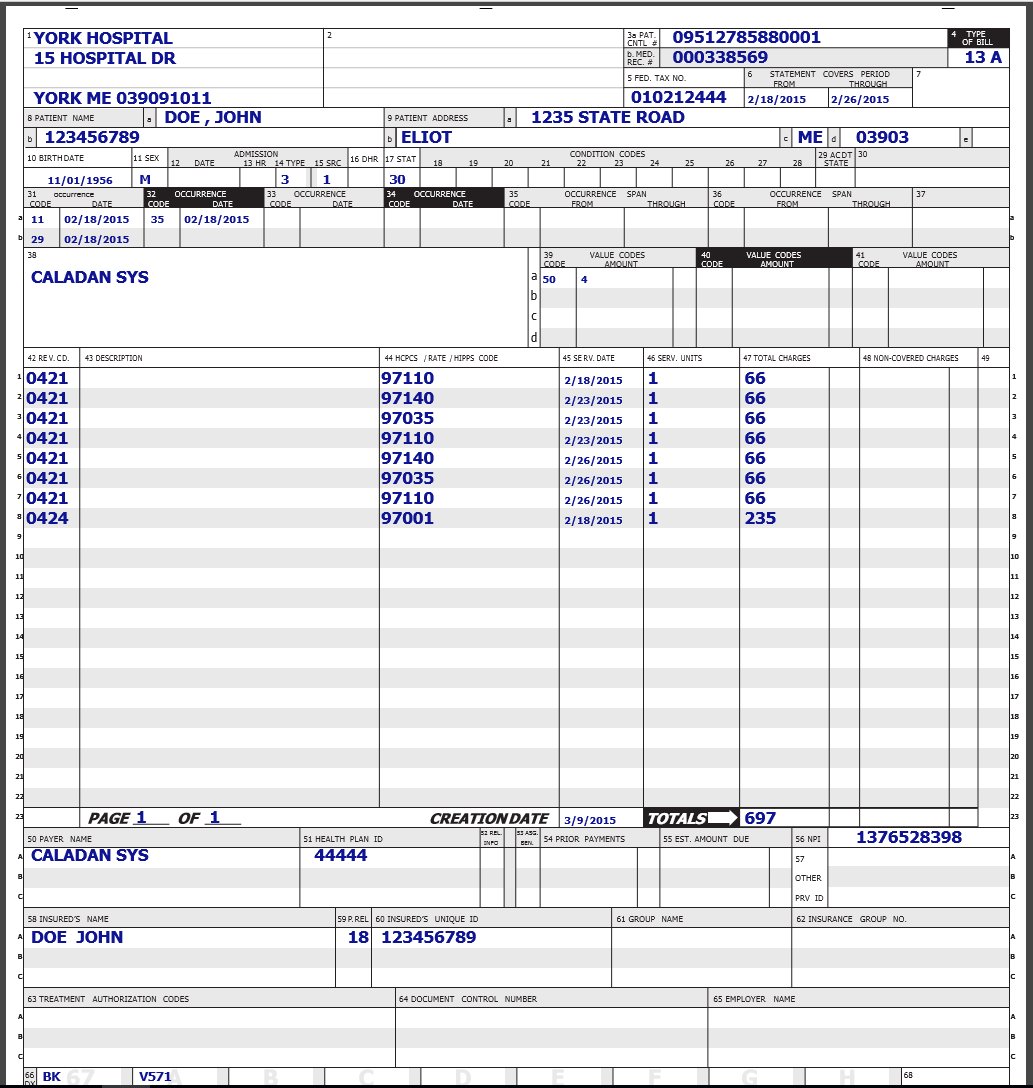Click the total charge 235

point(760,519)
